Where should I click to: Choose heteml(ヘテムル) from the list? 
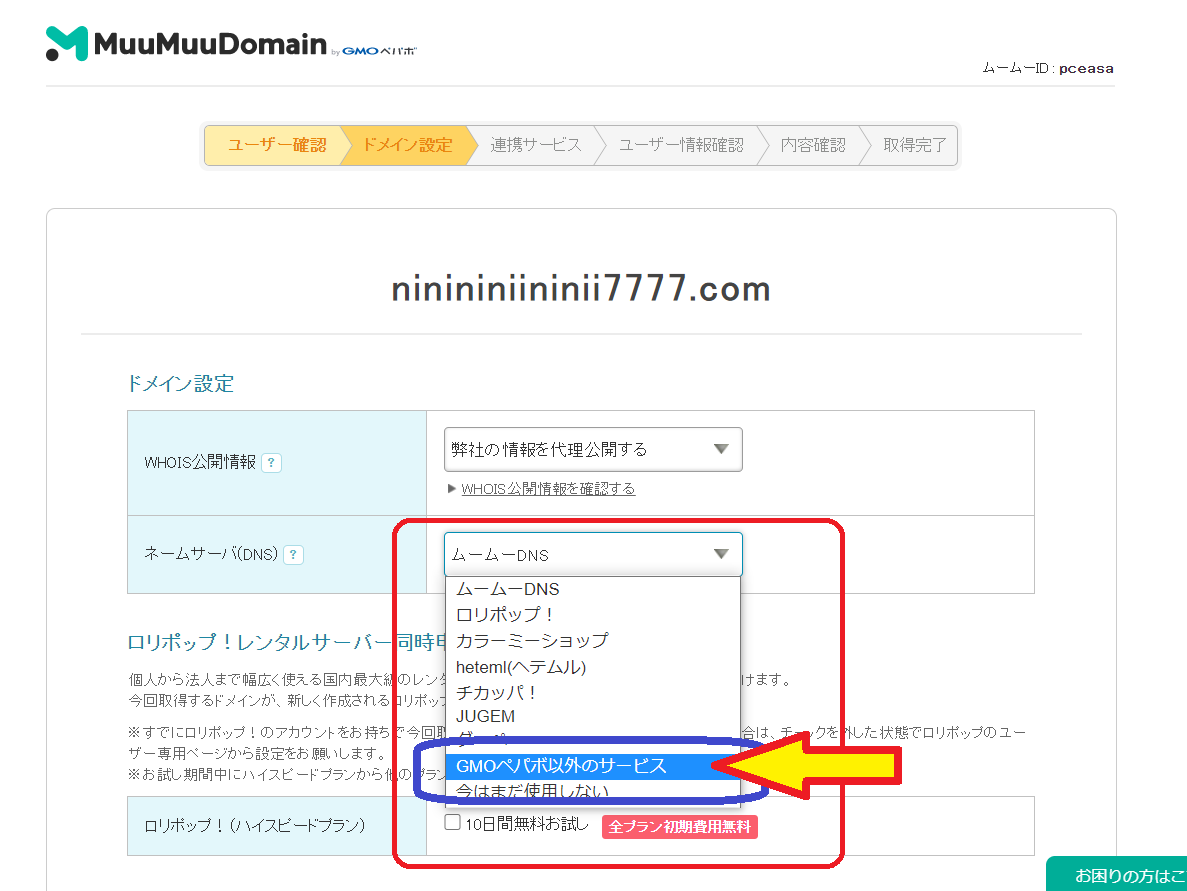point(522,667)
